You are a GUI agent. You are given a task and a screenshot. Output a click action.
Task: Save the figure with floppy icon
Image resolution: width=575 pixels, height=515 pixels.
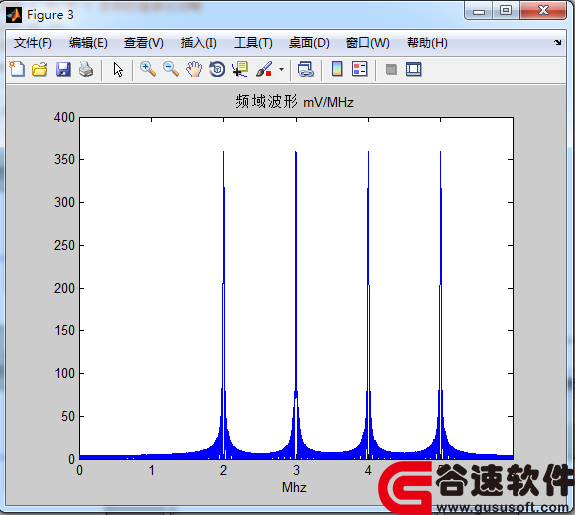(63, 69)
